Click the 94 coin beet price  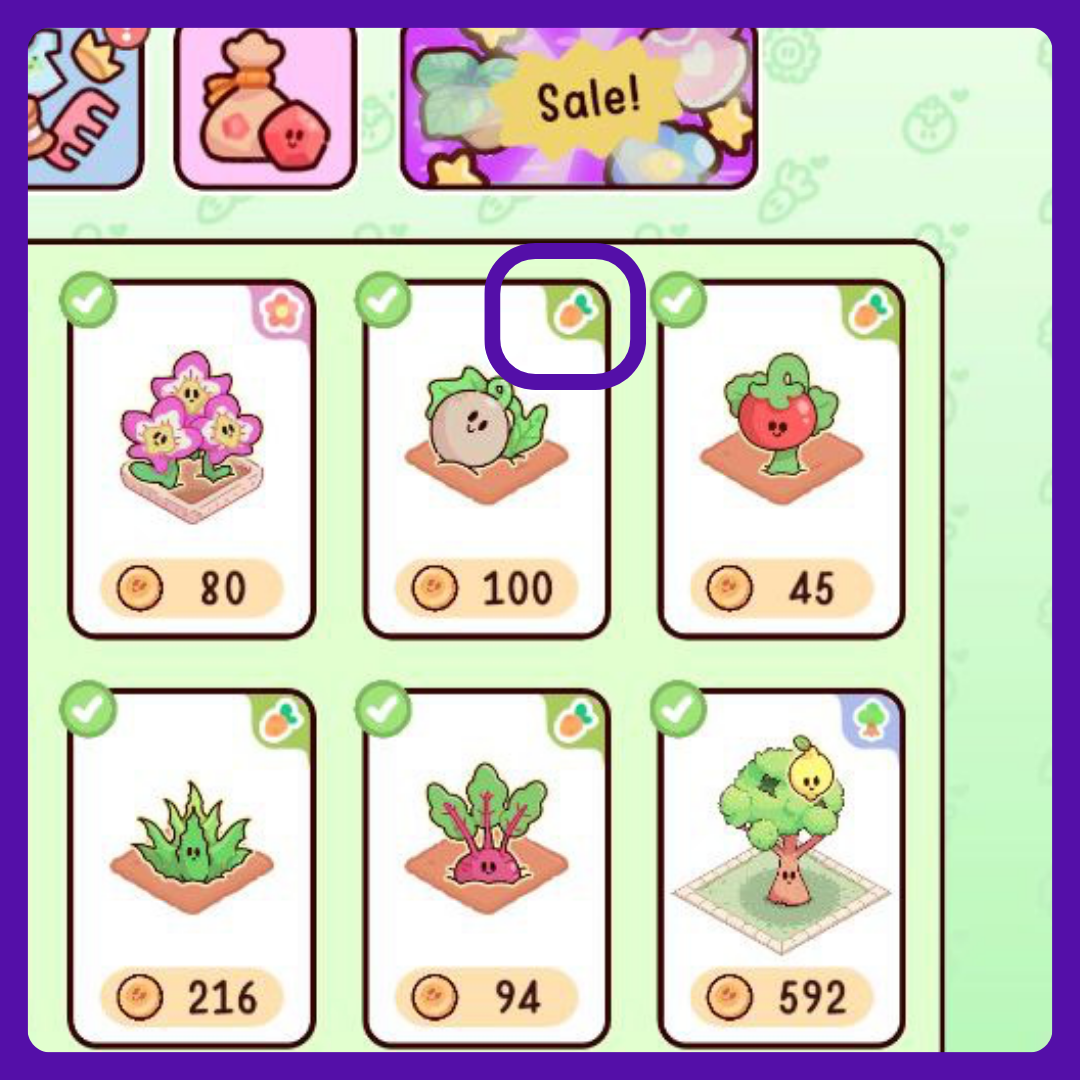pyautogui.click(x=486, y=997)
